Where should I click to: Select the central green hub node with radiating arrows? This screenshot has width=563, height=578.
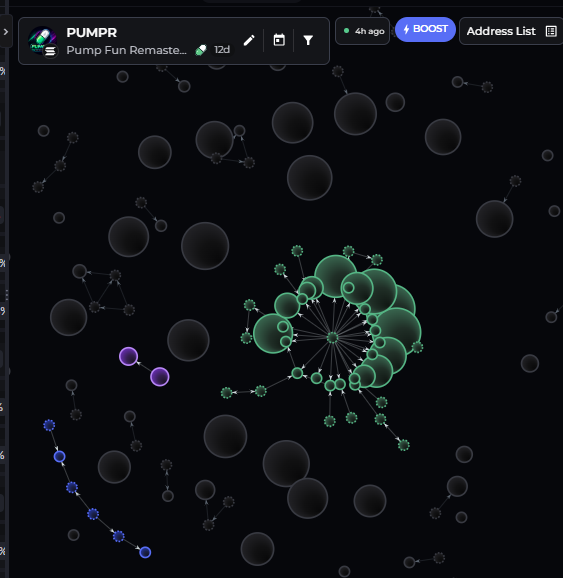(x=332, y=337)
